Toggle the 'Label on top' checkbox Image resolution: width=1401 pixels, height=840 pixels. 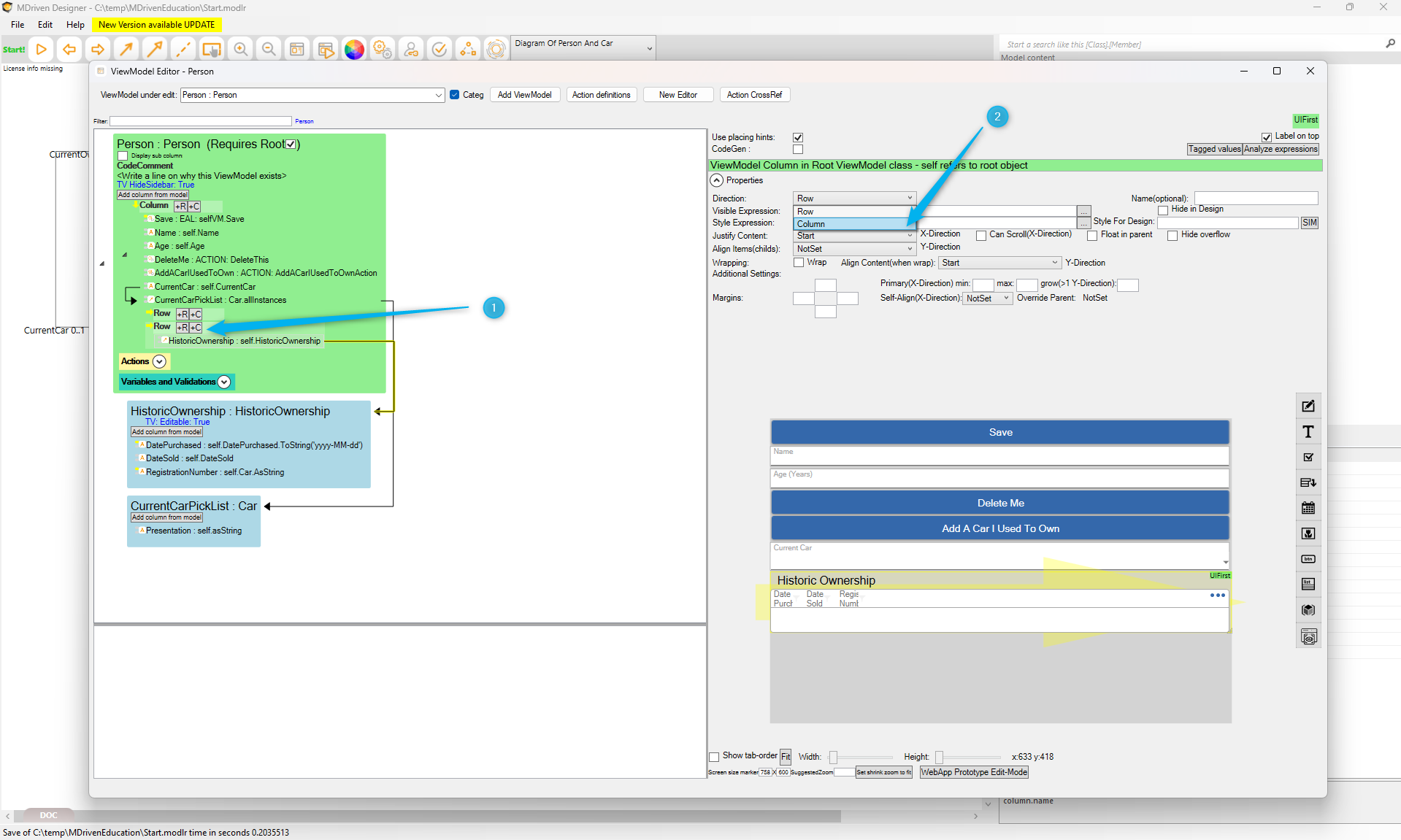(1267, 136)
